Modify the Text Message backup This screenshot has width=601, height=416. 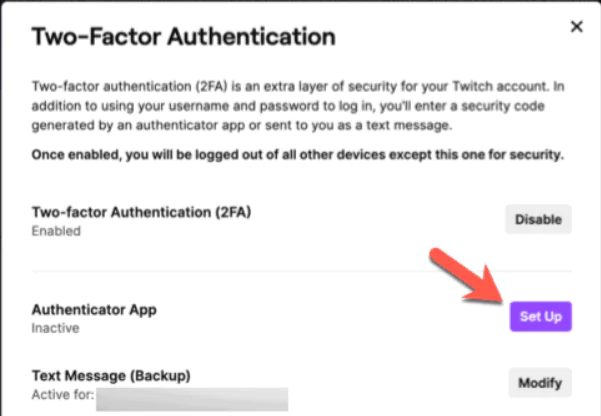tap(540, 382)
